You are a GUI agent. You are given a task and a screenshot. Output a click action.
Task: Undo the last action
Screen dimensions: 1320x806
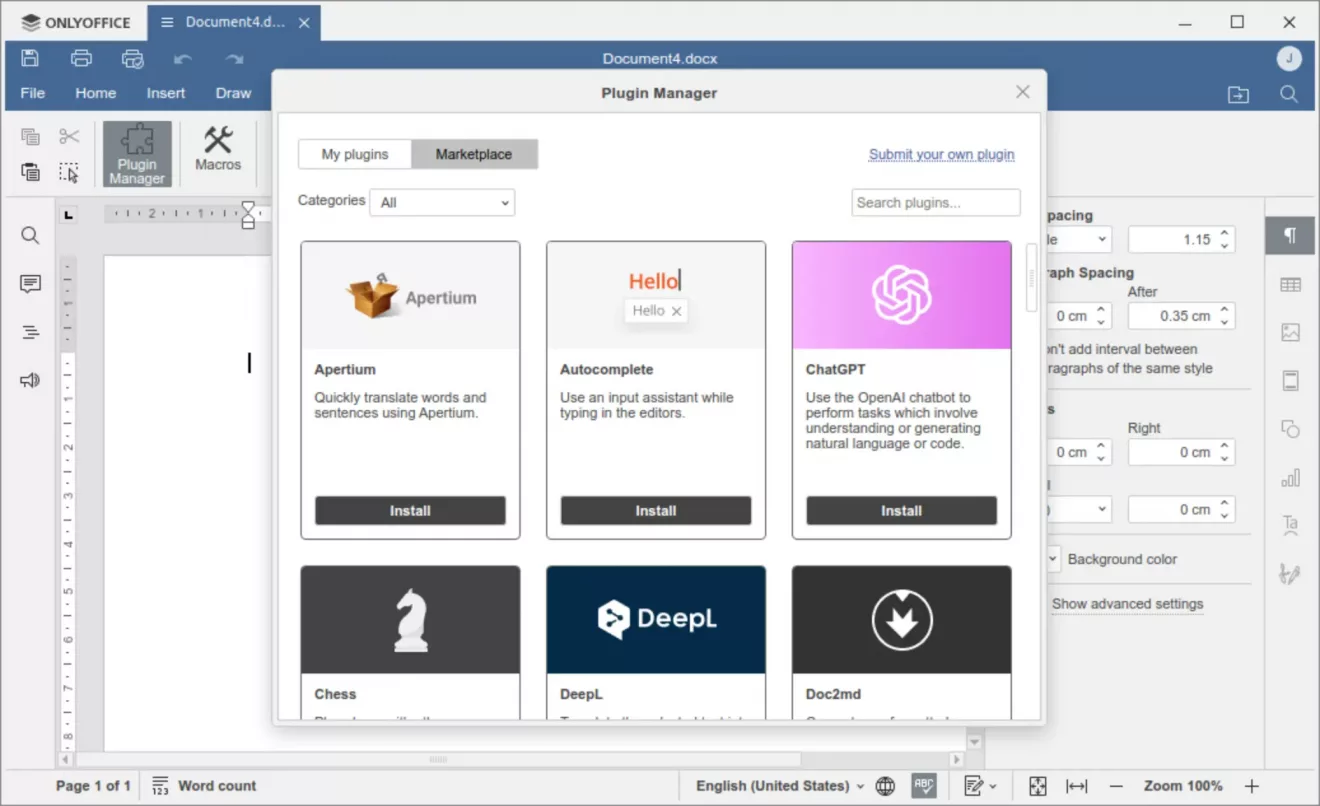(183, 59)
